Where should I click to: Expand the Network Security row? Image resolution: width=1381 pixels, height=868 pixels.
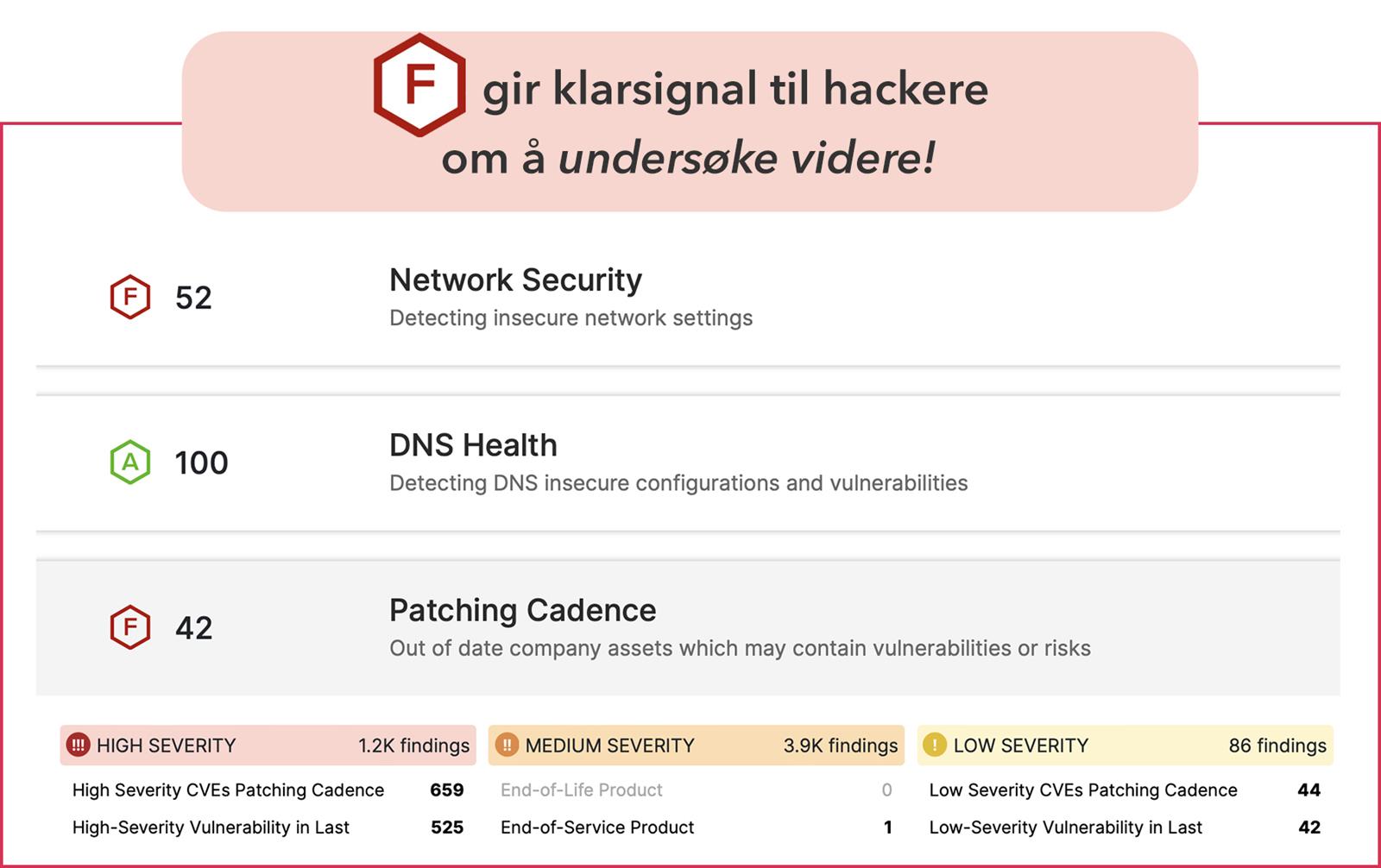pos(688,298)
